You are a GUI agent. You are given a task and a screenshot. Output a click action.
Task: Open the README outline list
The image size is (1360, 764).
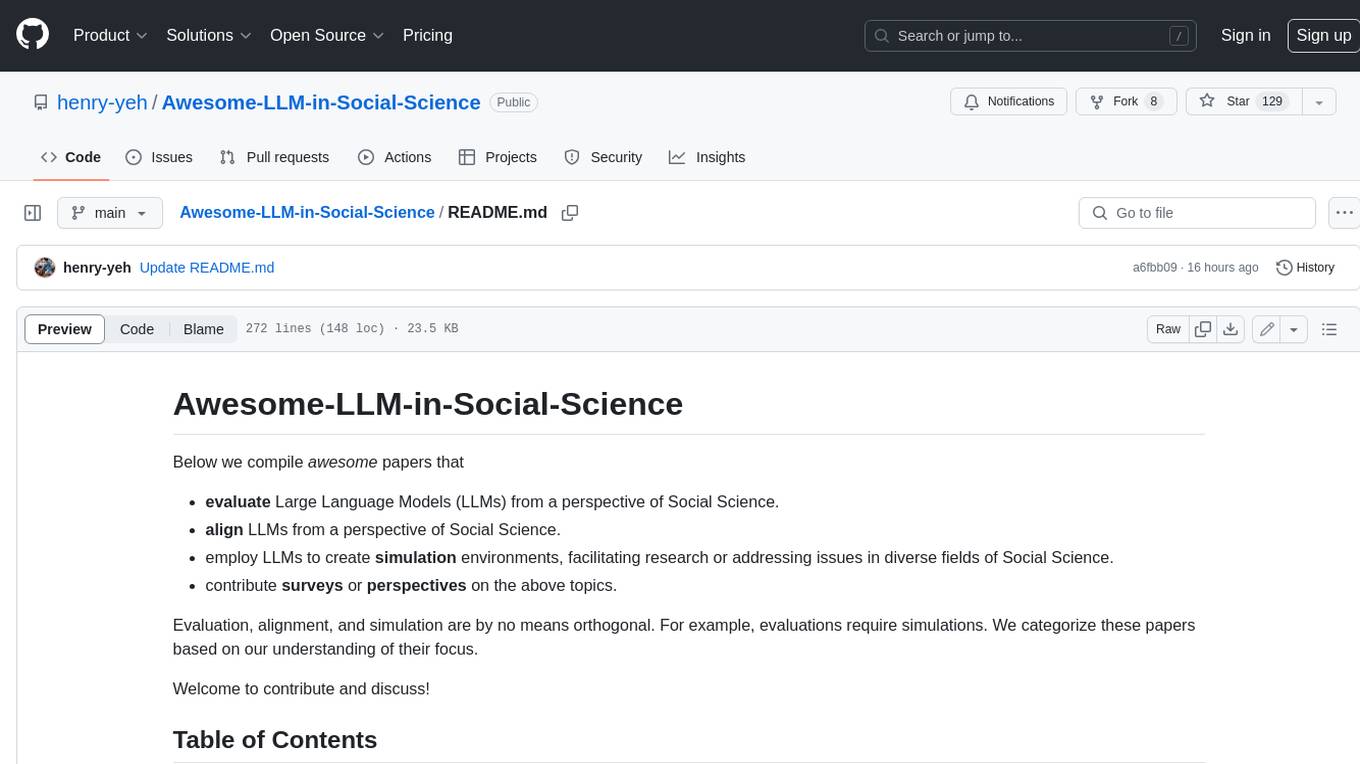[x=1329, y=329]
